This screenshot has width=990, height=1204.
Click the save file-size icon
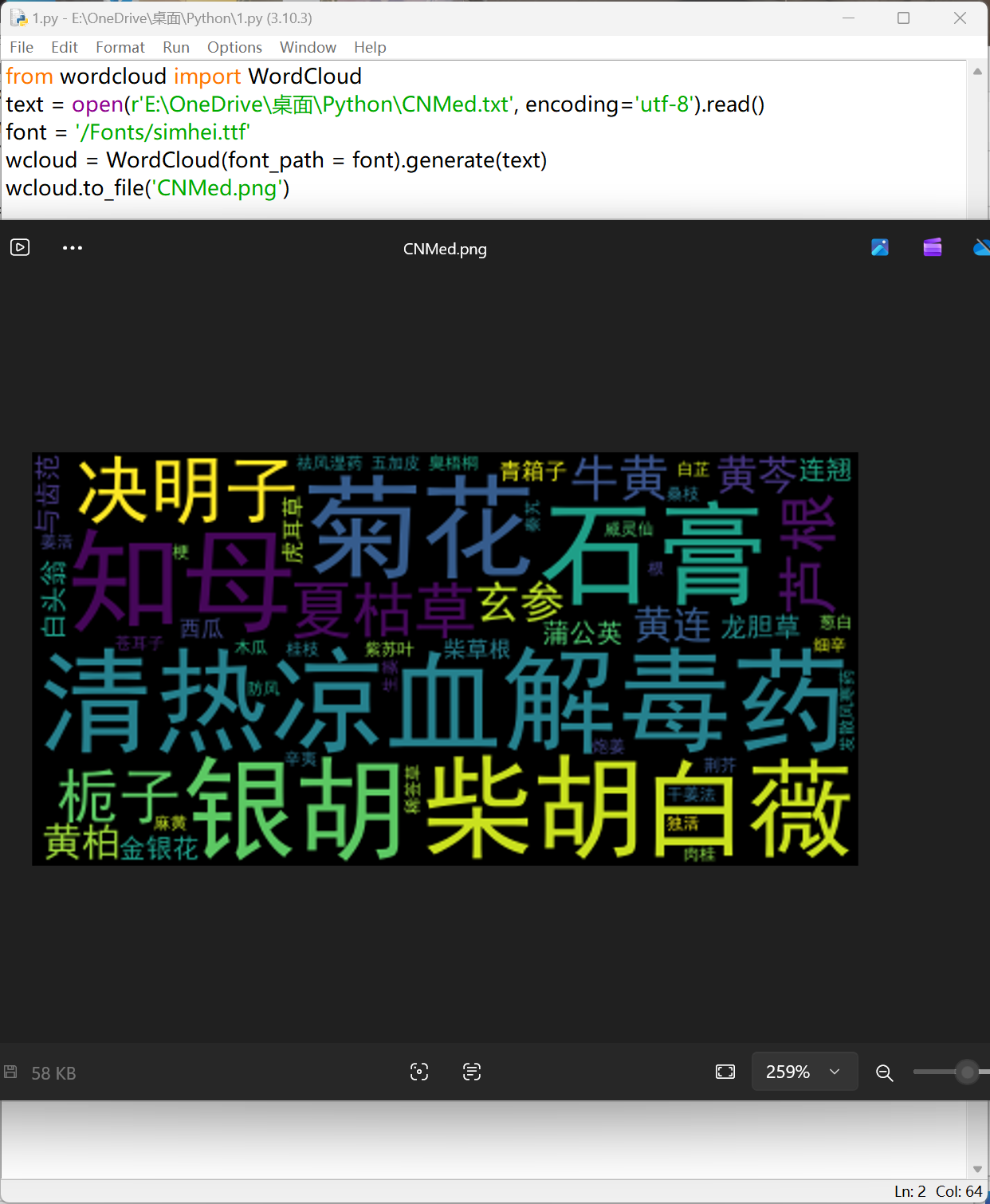[10, 1072]
